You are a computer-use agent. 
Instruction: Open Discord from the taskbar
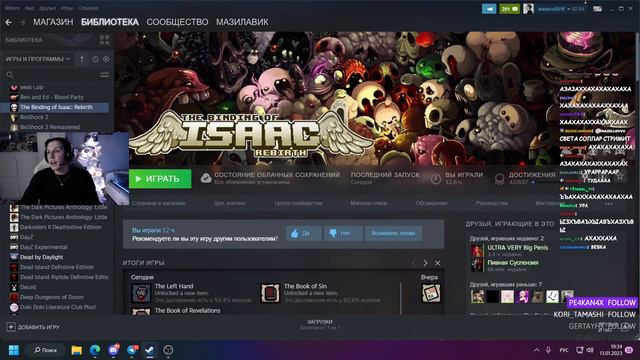pyautogui.click(x=113, y=350)
